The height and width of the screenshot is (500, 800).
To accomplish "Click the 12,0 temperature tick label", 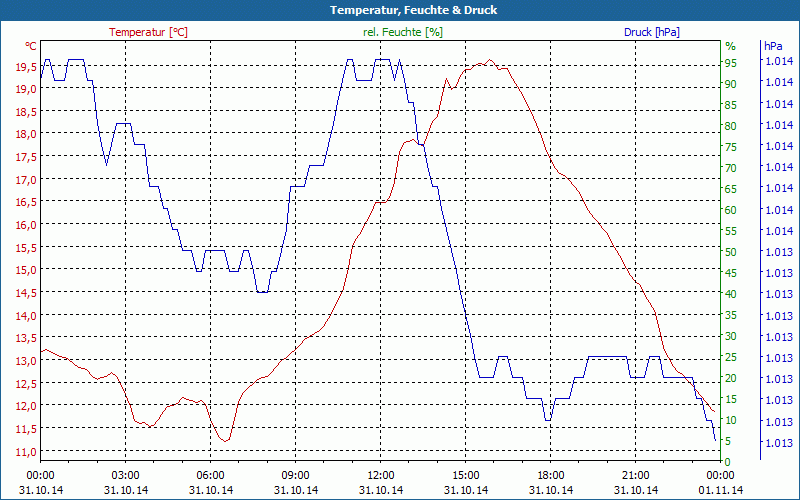I will click(x=26, y=407).
